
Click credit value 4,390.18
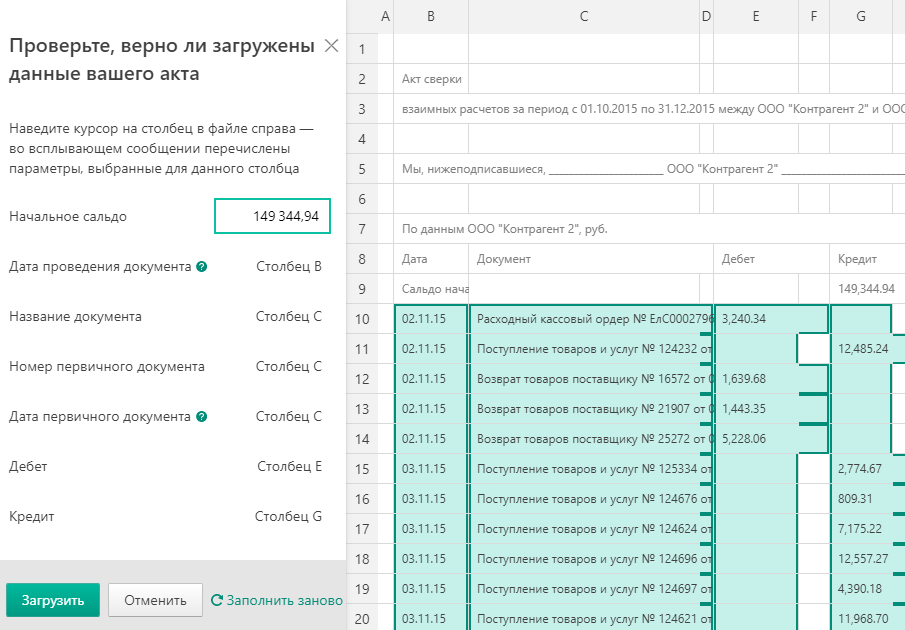[867, 589]
